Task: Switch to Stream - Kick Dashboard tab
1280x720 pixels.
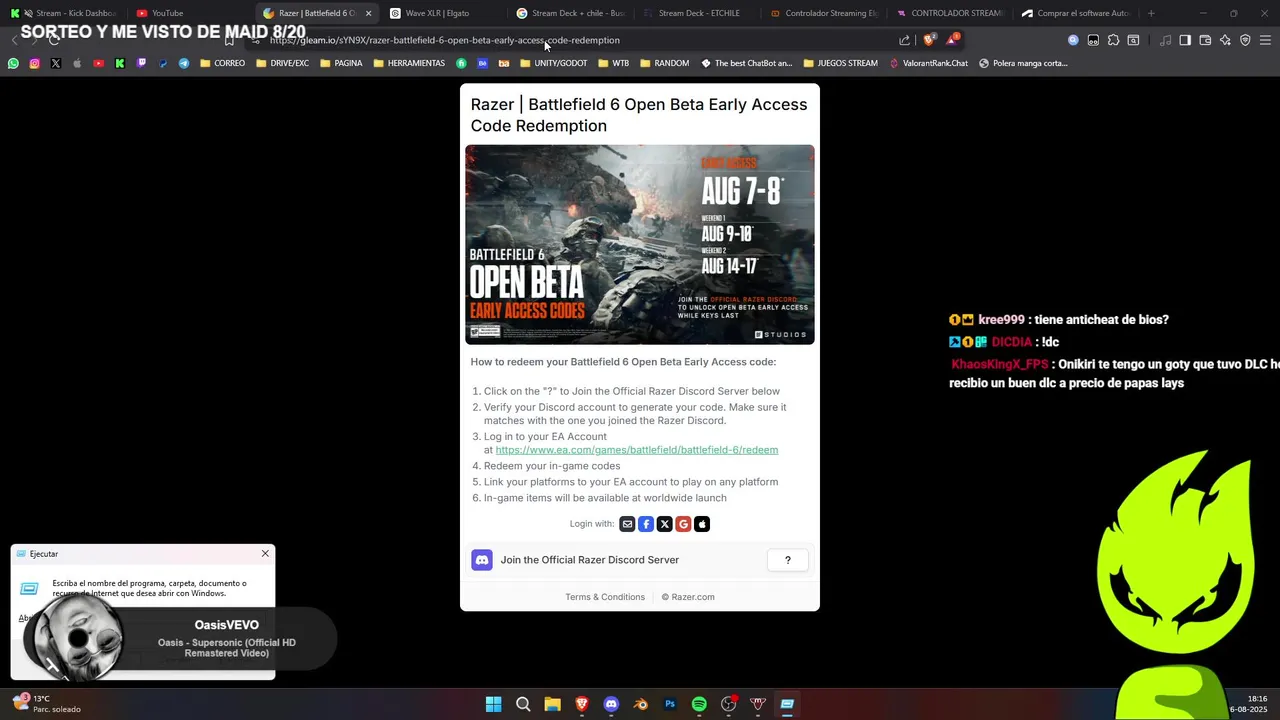Action: pos(64,13)
